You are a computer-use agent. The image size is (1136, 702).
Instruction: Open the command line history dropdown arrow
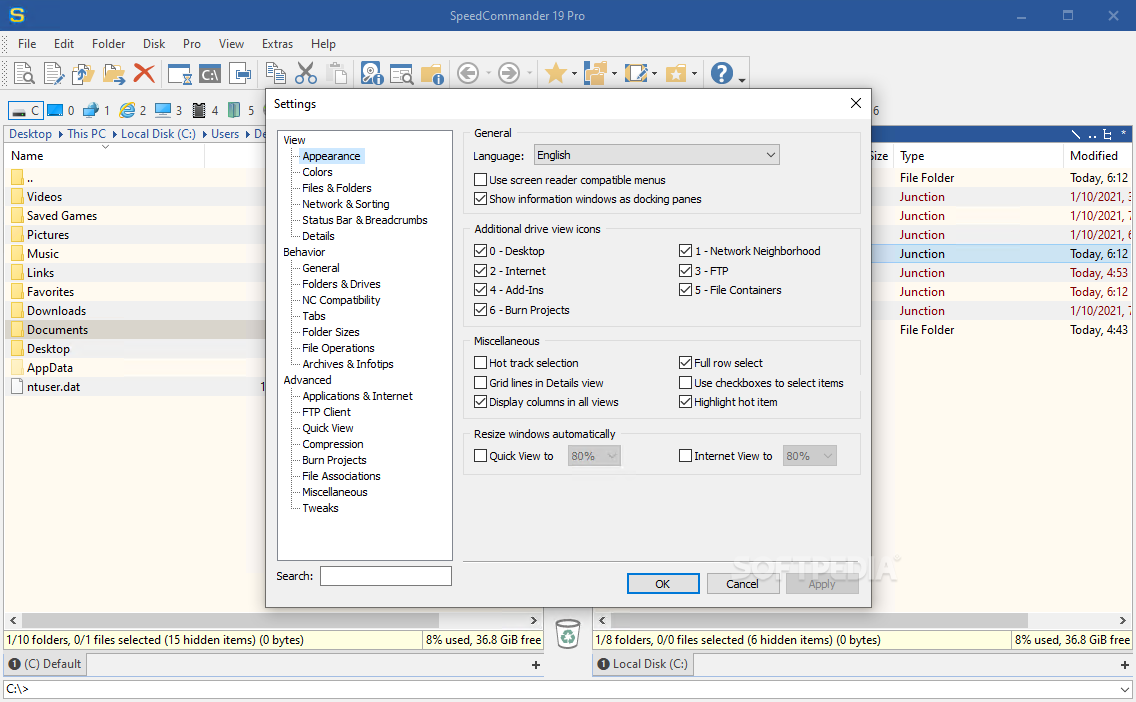point(1124,689)
